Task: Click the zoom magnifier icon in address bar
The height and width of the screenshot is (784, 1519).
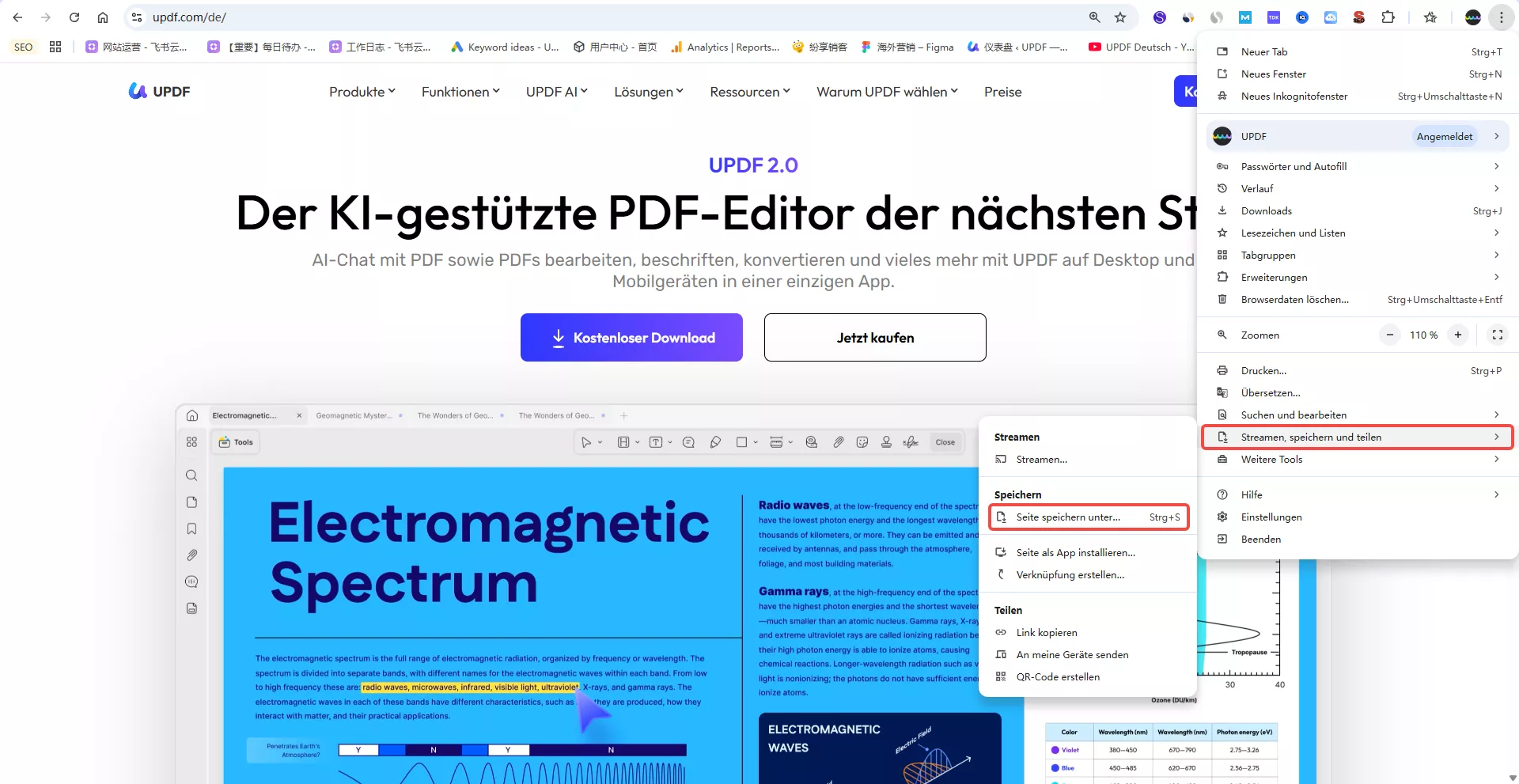Action: coord(1095,17)
